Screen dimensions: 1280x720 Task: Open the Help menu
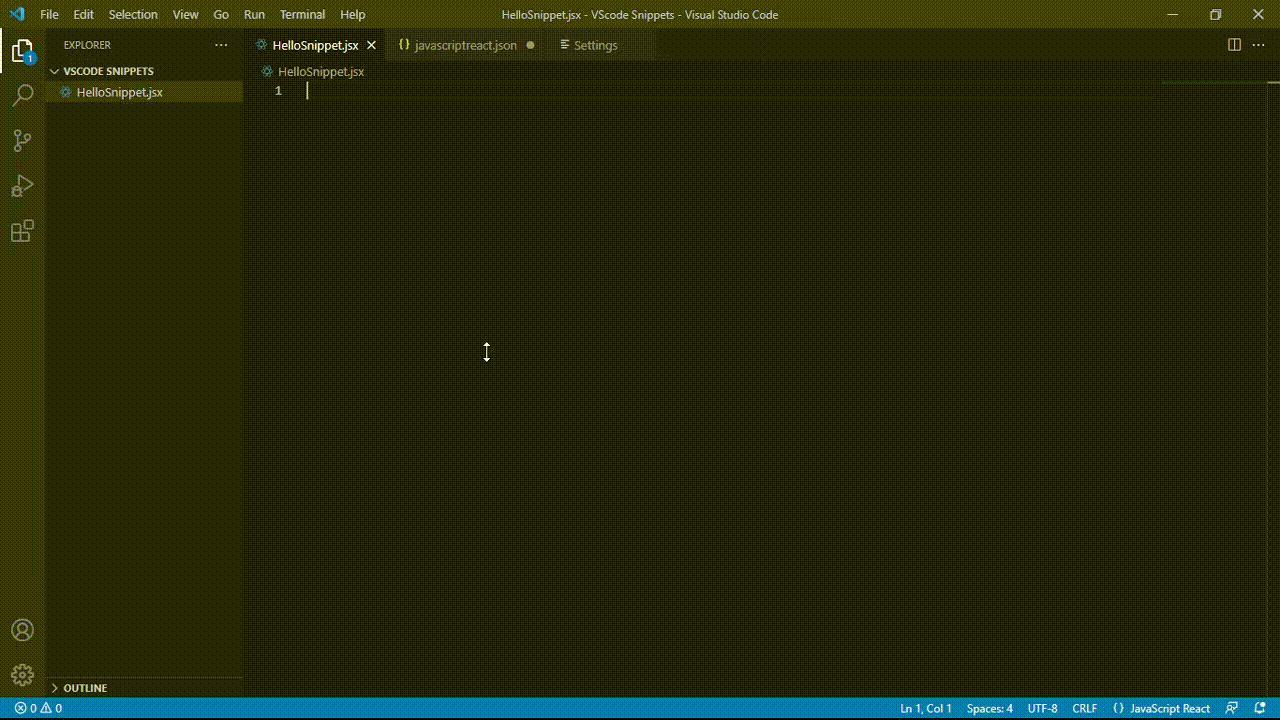click(352, 15)
